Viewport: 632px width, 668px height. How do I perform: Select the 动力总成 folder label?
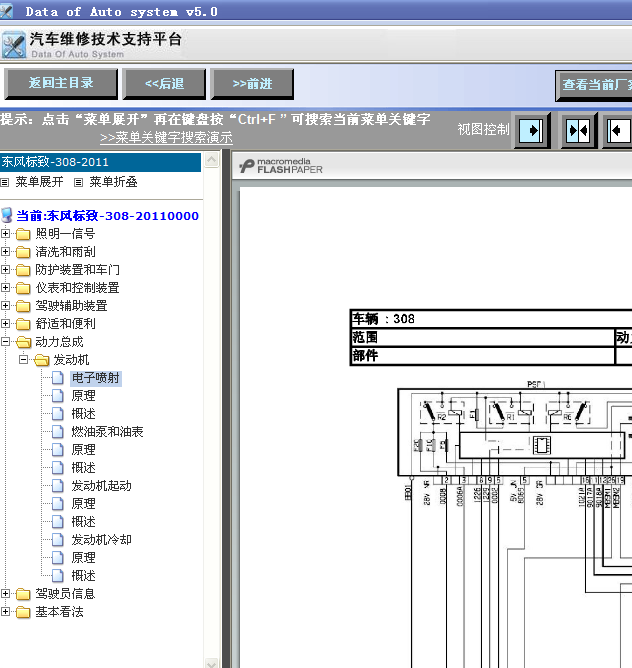point(59,342)
